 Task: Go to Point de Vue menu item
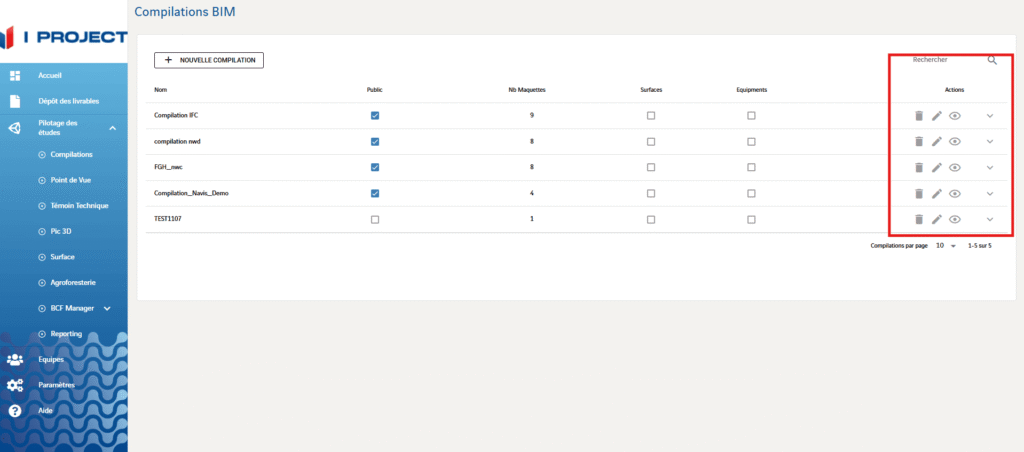point(72,180)
